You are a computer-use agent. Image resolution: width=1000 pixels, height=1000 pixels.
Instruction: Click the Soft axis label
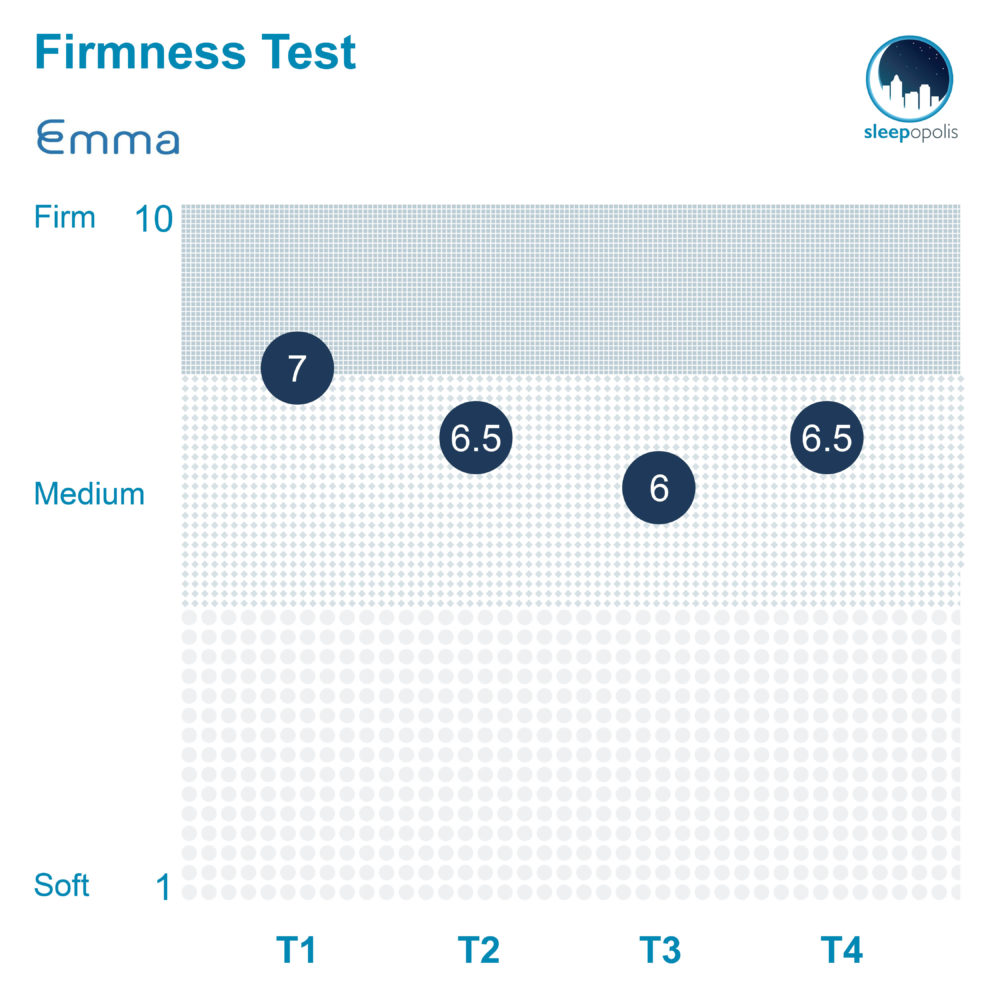(61, 885)
